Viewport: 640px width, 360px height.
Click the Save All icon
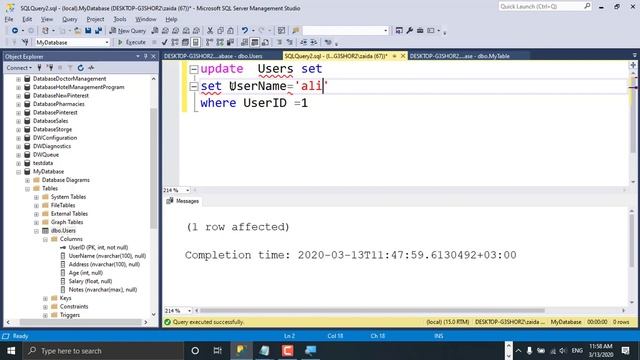click(x=98, y=31)
